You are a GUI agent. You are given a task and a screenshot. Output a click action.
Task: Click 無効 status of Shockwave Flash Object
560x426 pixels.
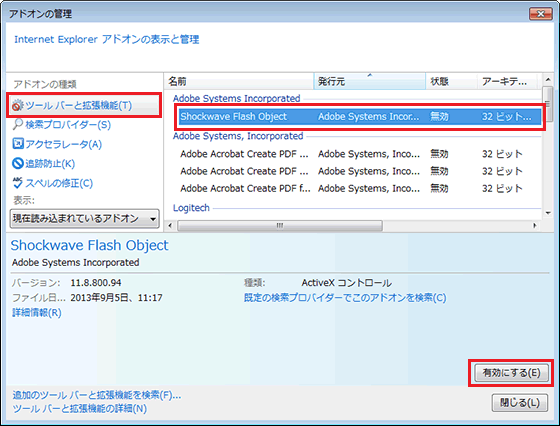click(x=439, y=117)
